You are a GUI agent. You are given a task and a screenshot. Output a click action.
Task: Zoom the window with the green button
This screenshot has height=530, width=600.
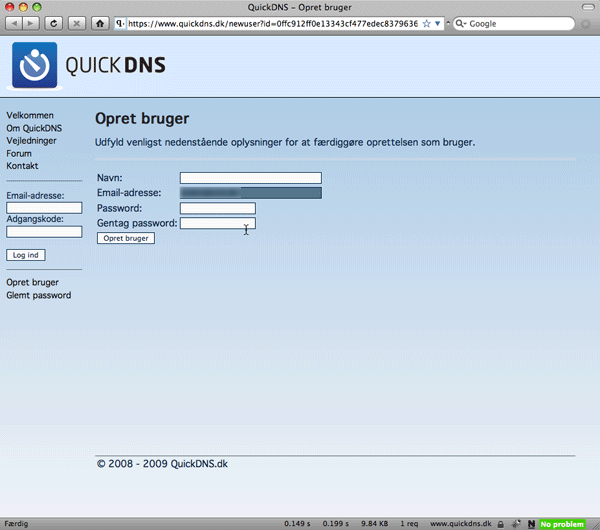coord(37,7)
